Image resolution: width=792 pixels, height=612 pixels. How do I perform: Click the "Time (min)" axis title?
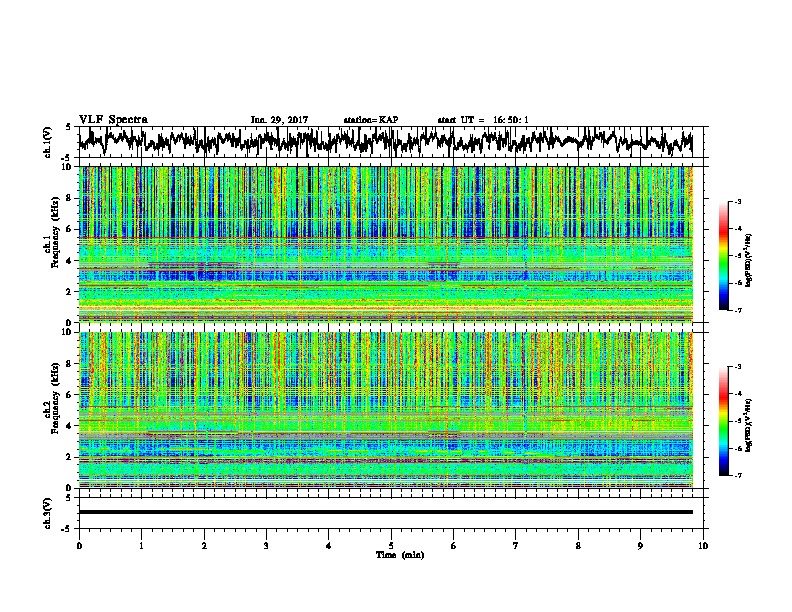pos(400,555)
